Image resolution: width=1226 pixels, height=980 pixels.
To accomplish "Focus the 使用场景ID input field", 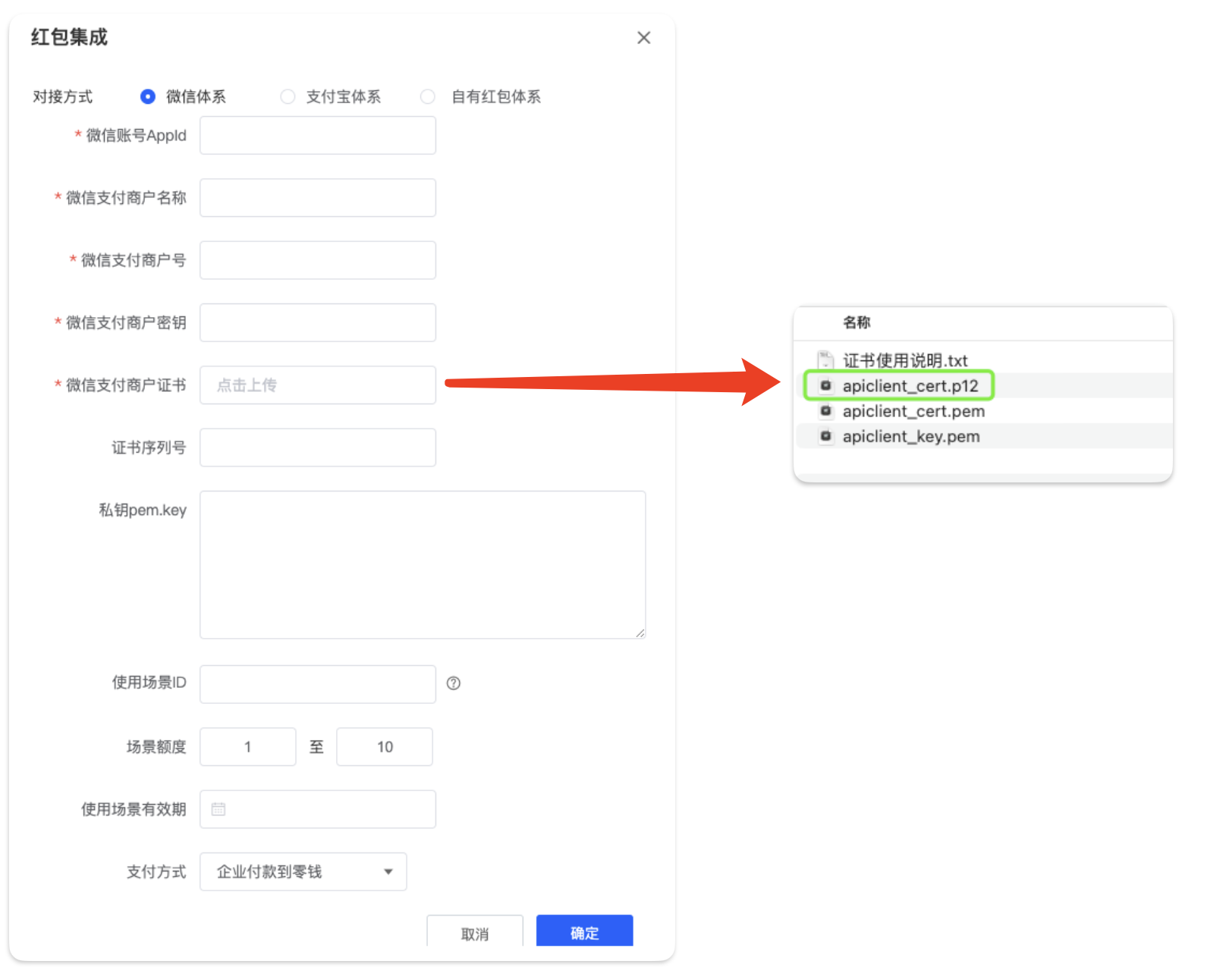I will tap(318, 684).
